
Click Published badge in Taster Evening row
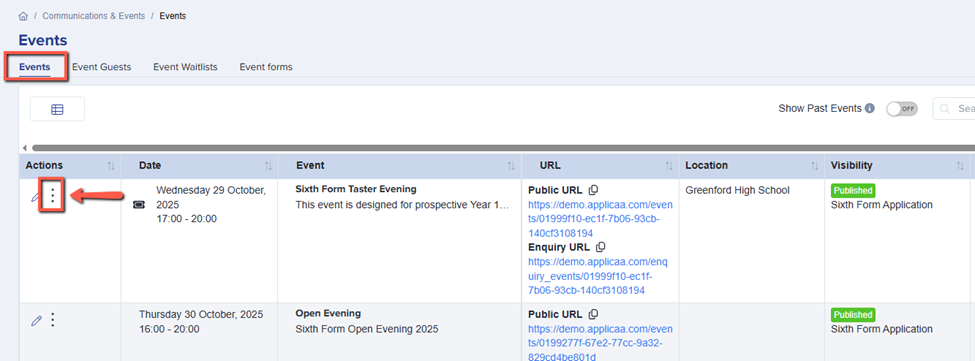tap(853, 190)
